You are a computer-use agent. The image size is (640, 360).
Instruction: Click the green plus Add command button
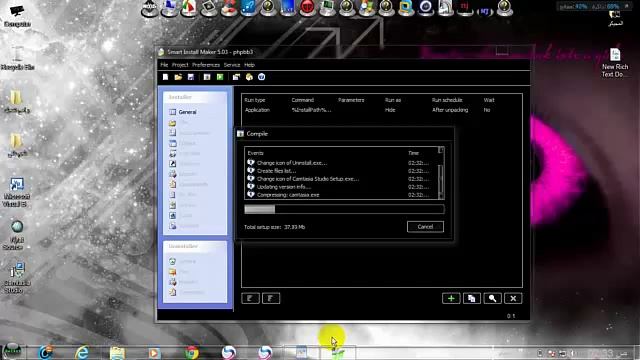click(x=451, y=298)
